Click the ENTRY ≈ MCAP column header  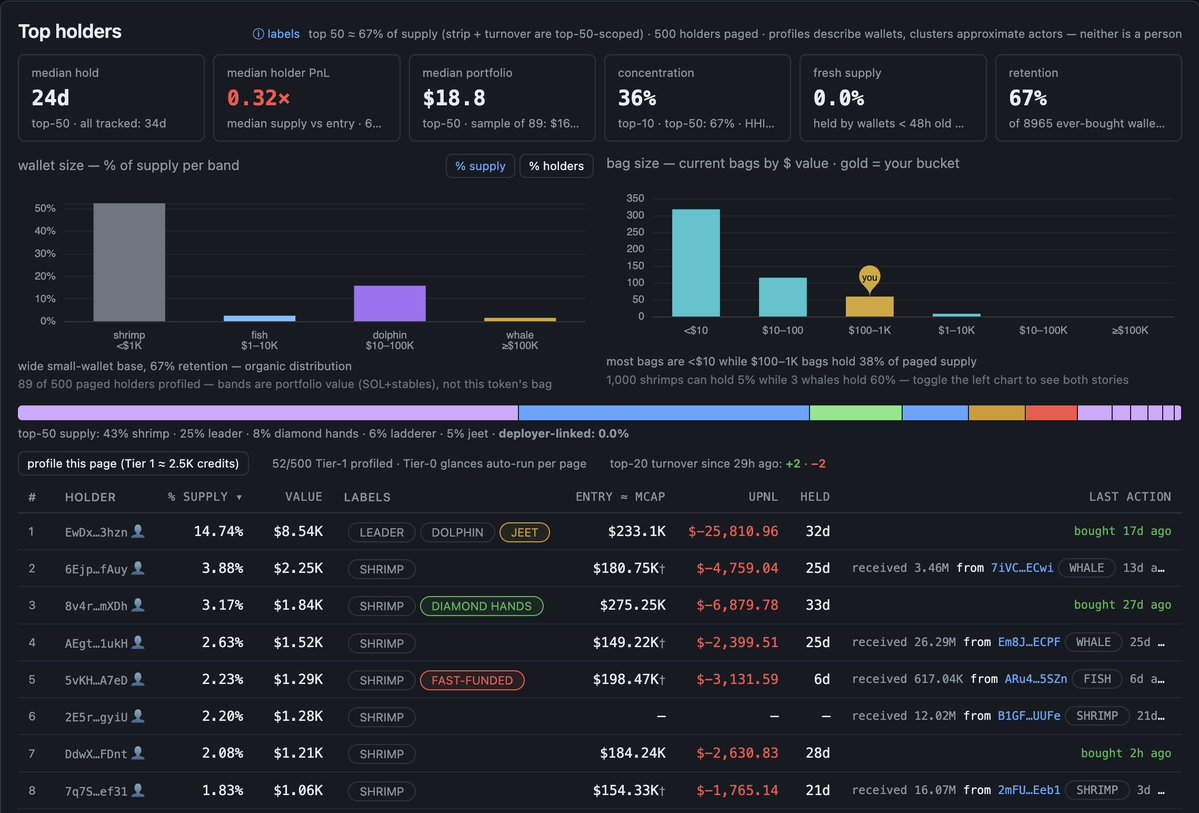coord(620,497)
